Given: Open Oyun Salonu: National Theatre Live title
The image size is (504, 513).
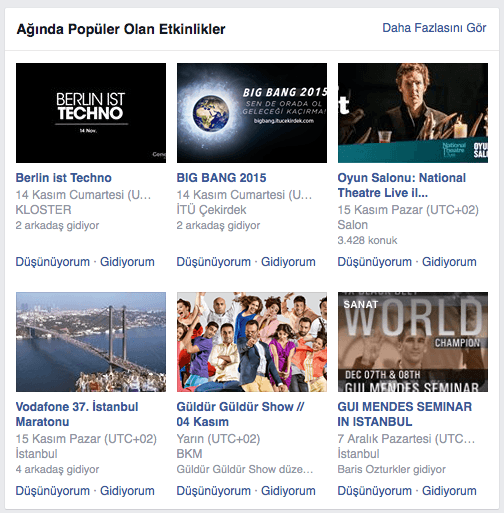Looking at the screenshot, I should pos(402,185).
